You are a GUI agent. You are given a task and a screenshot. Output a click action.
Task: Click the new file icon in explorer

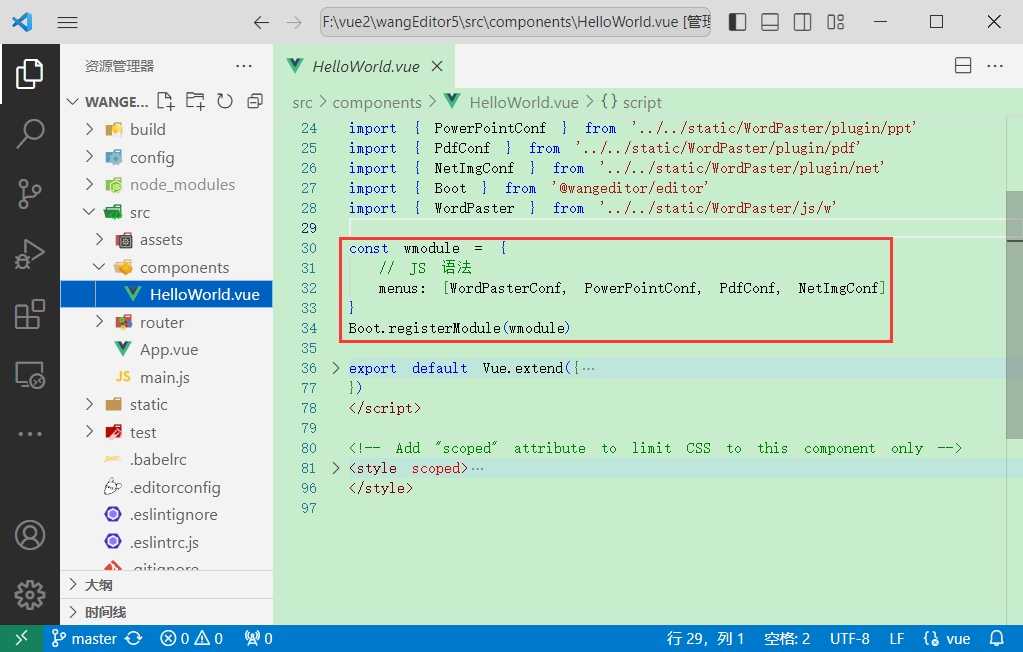click(166, 101)
